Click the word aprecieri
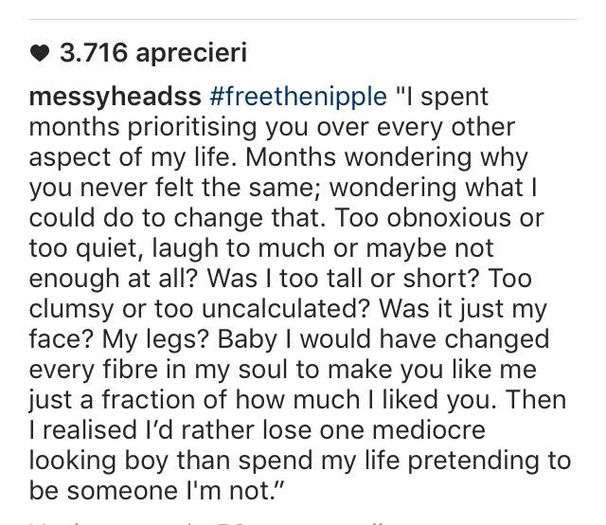This screenshot has height=525, width=606. 191,54
